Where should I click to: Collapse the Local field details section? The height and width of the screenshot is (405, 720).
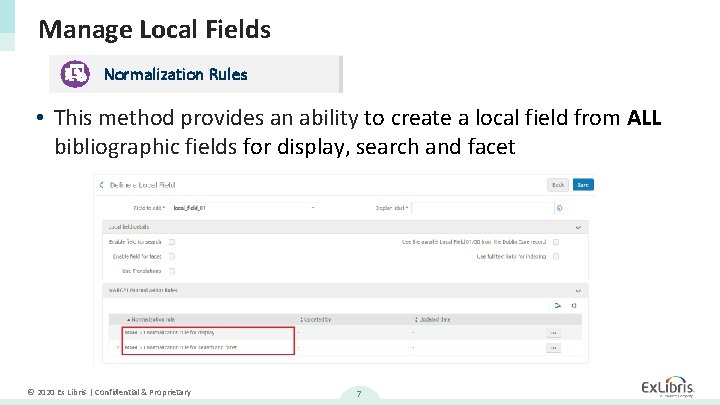(x=578, y=227)
